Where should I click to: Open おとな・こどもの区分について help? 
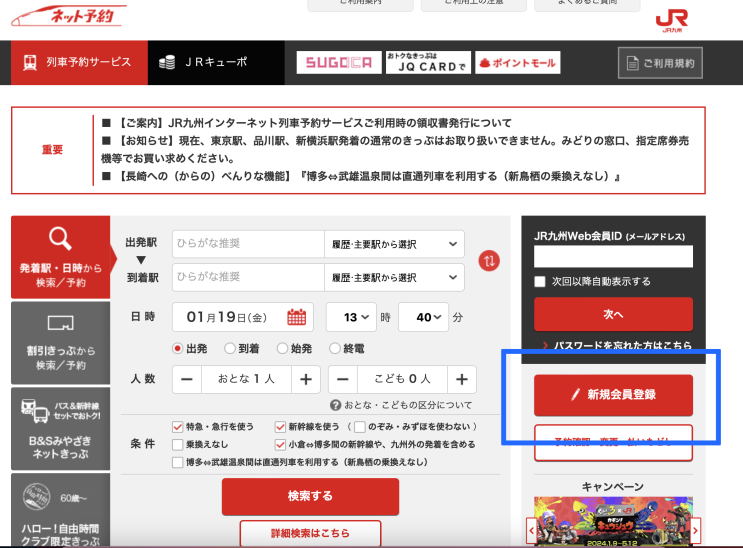click(401, 405)
